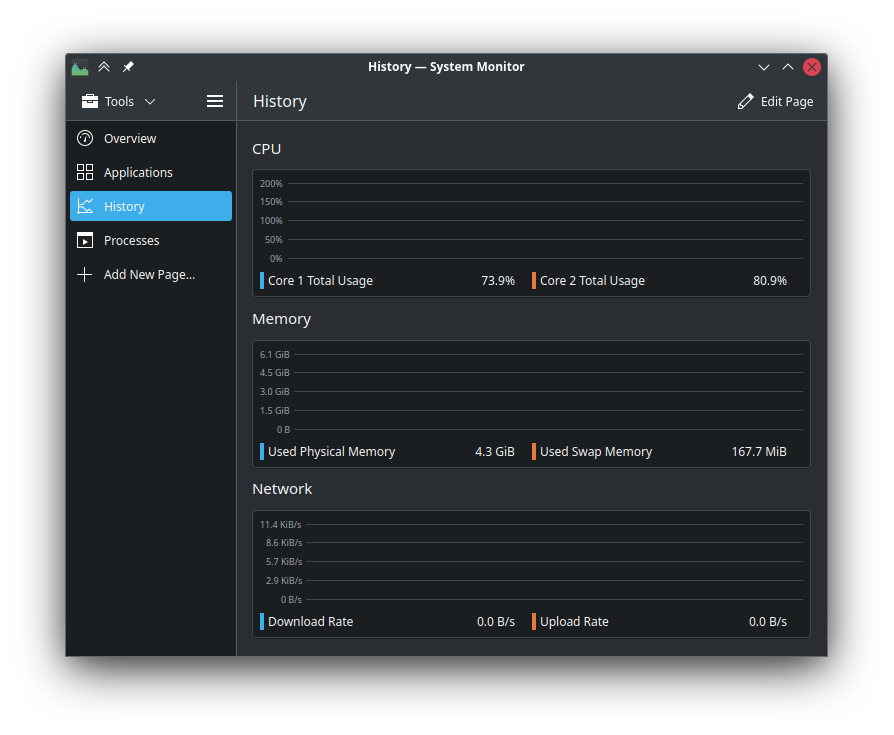894x735 pixels.
Task: Click the Edit Page button
Action: (x=776, y=101)
